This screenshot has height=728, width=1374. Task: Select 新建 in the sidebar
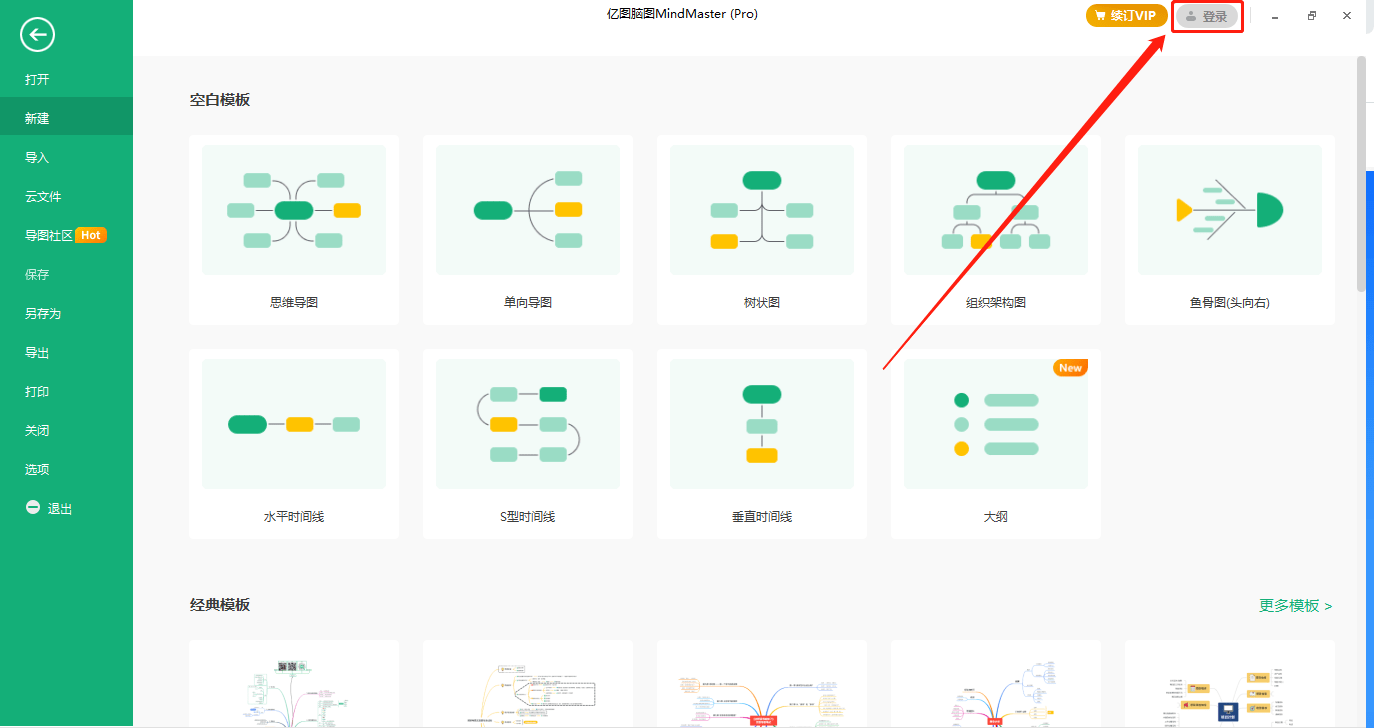tap(66, 118)
